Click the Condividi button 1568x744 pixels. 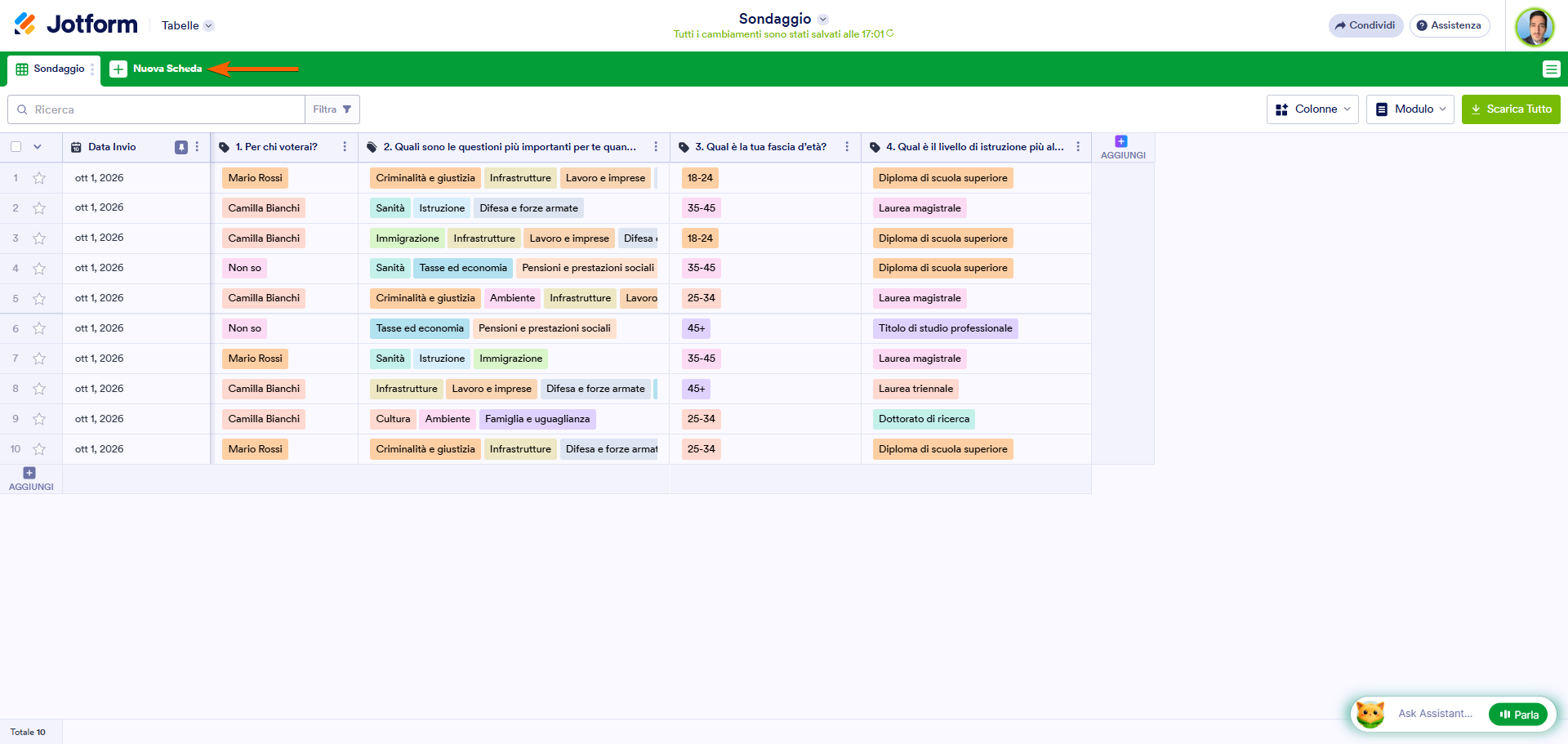pyautogui.click(x=1365, y=25)
